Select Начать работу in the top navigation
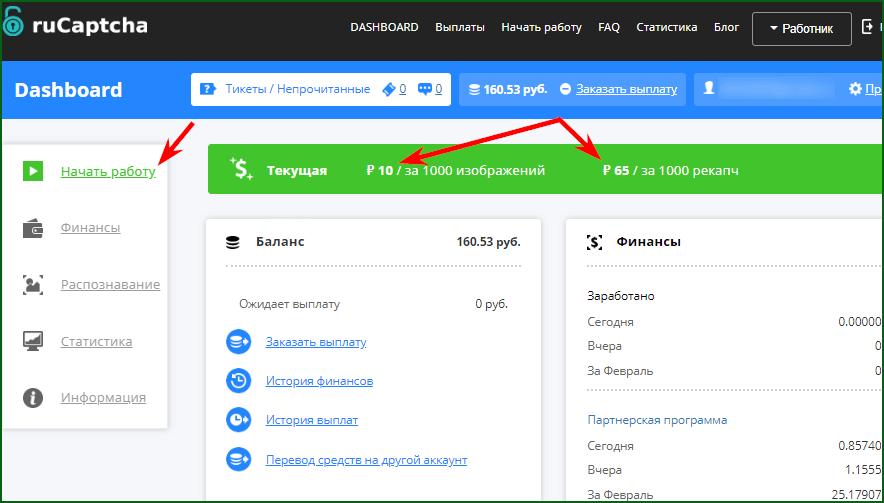Screen dimensions: 884x503 click(x=541, y=27)
